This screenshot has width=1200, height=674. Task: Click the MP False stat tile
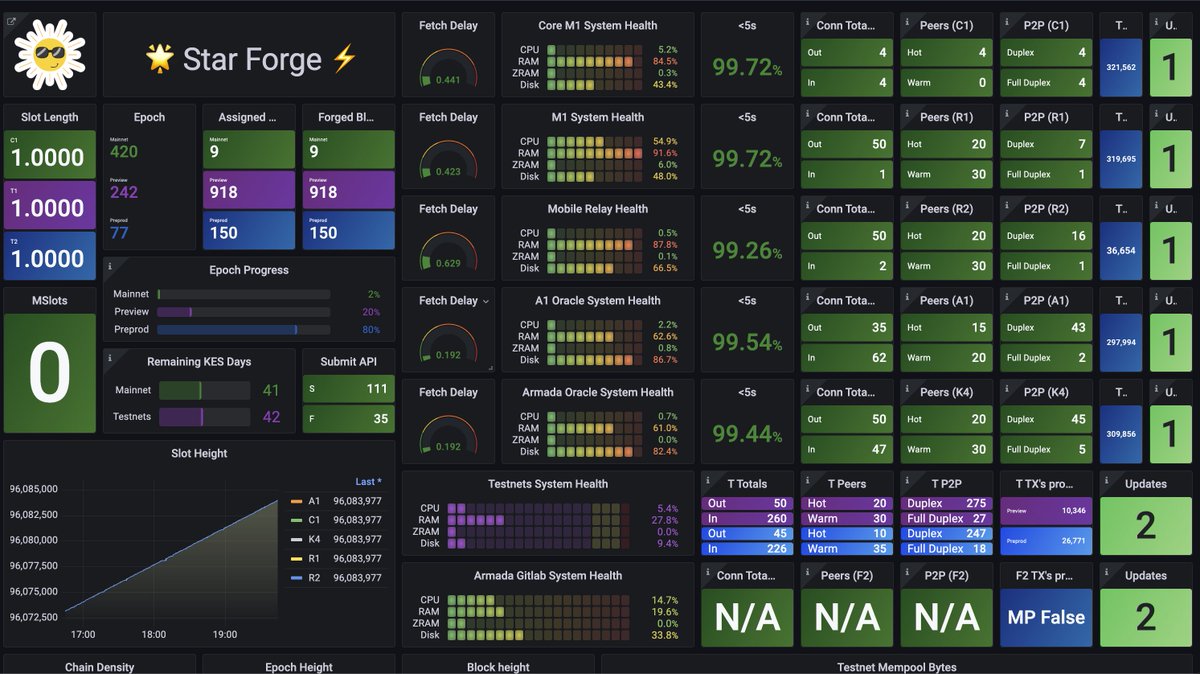1045,617
